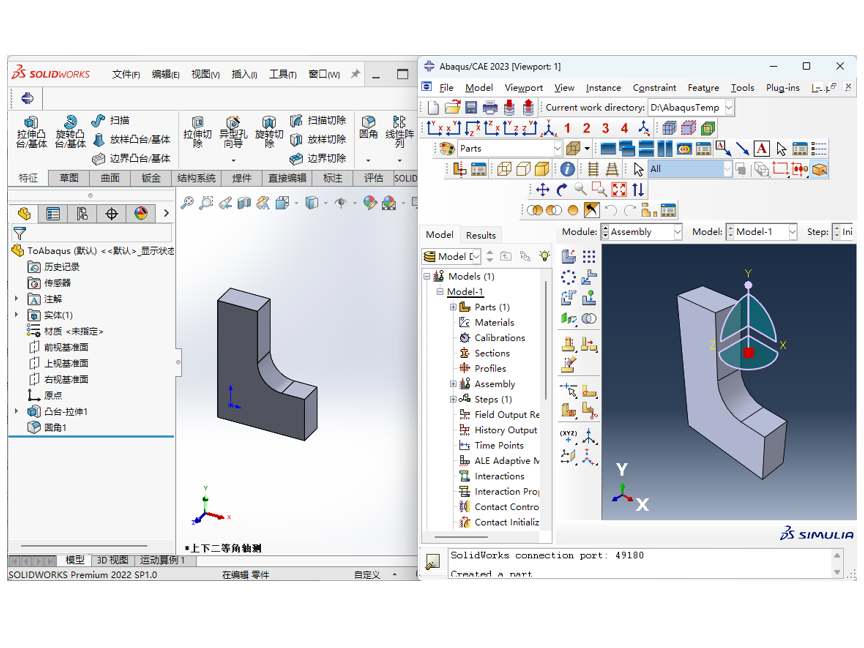Open model database folder icon in Abaqus
The width and height of the screenshot is (864, 648).
click(x=452, y=107)
